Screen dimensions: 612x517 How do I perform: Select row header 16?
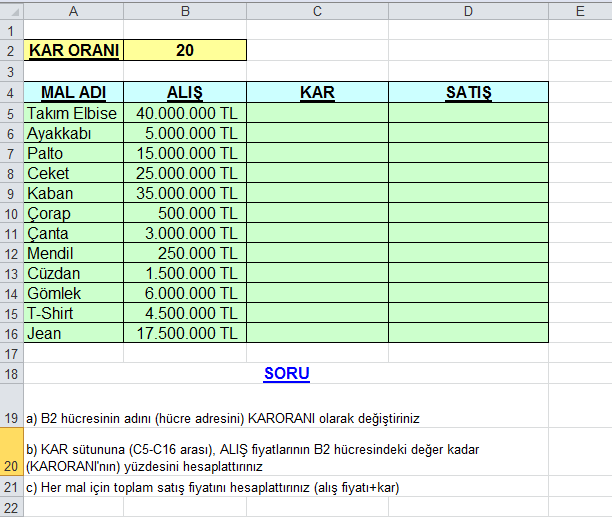tap(11, 333)
